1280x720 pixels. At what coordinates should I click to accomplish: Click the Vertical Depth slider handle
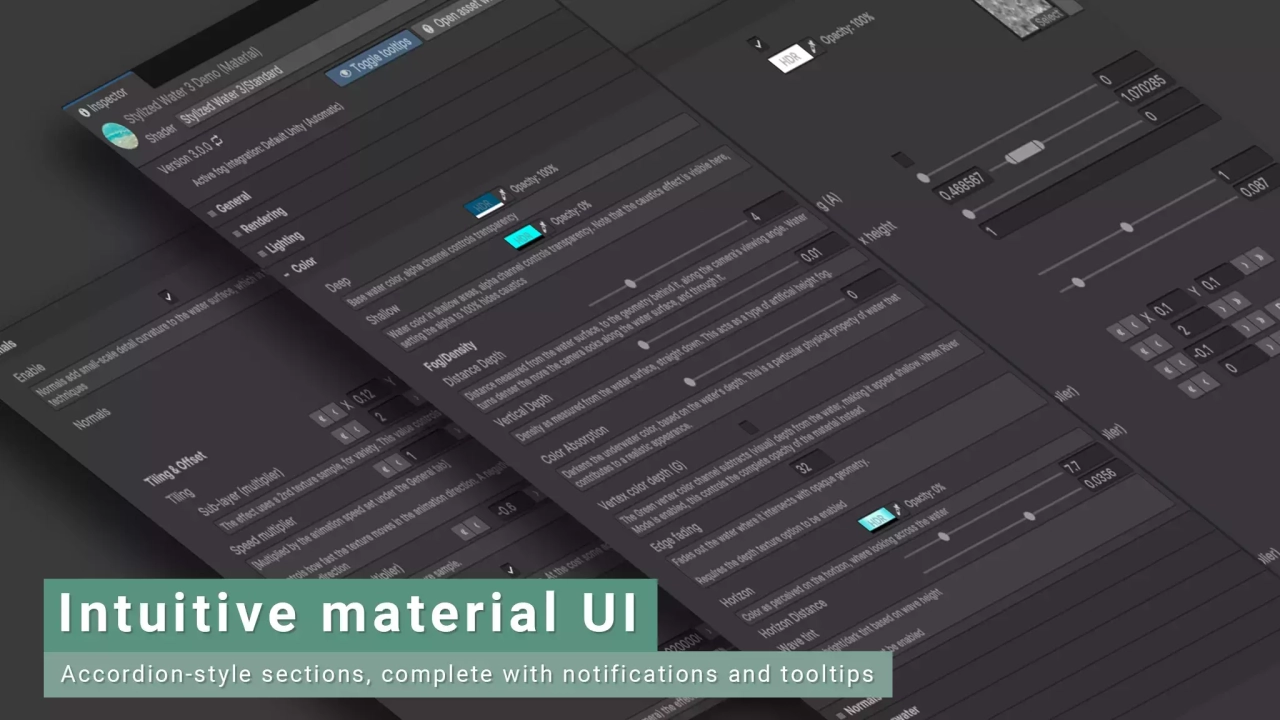(x=643, y=346)
